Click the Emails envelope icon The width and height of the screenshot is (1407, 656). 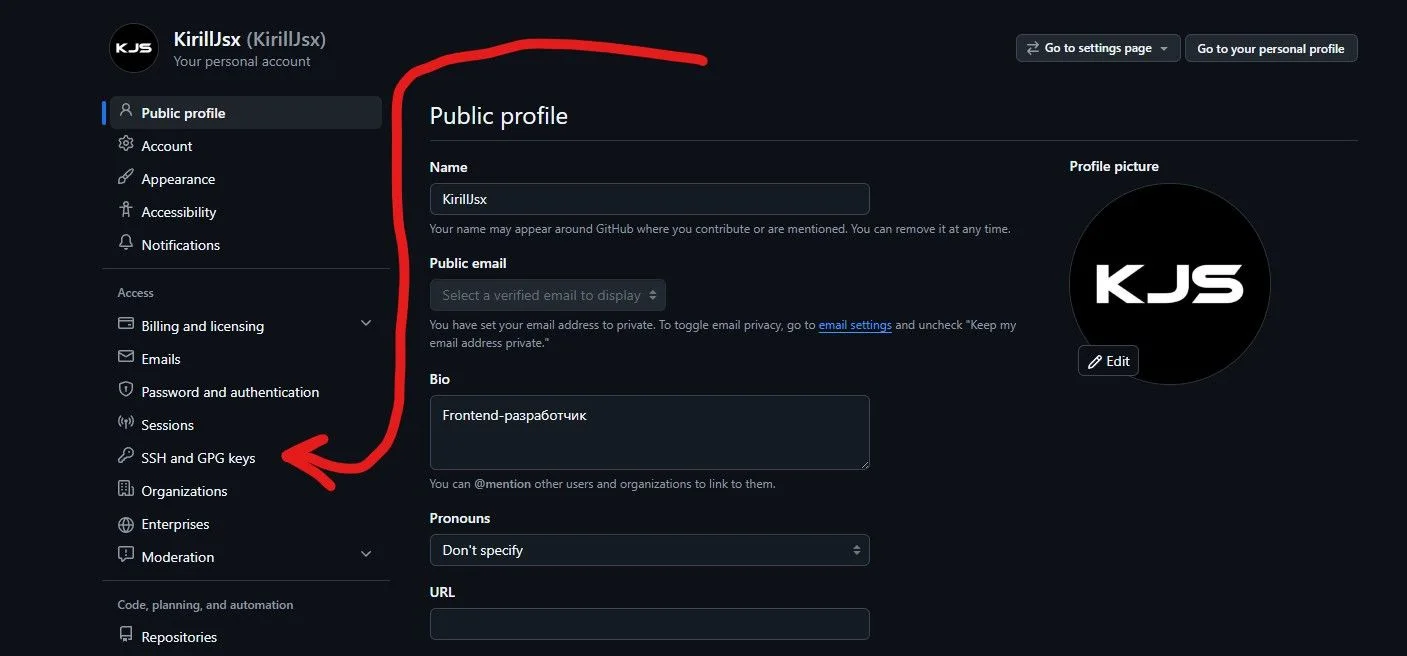click(x=126, y=358)
